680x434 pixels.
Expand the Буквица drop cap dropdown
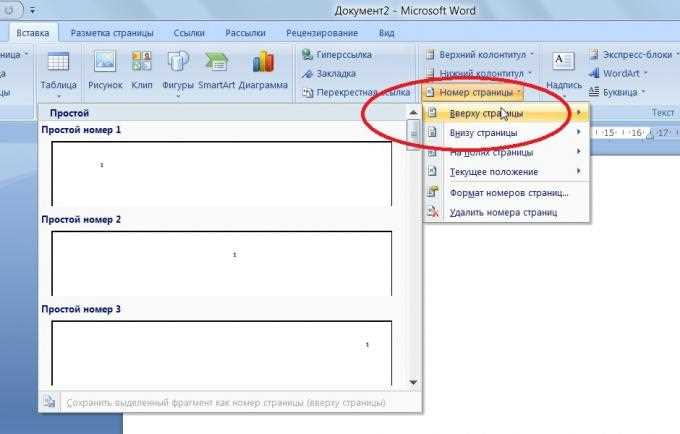[x=617, y=92]
